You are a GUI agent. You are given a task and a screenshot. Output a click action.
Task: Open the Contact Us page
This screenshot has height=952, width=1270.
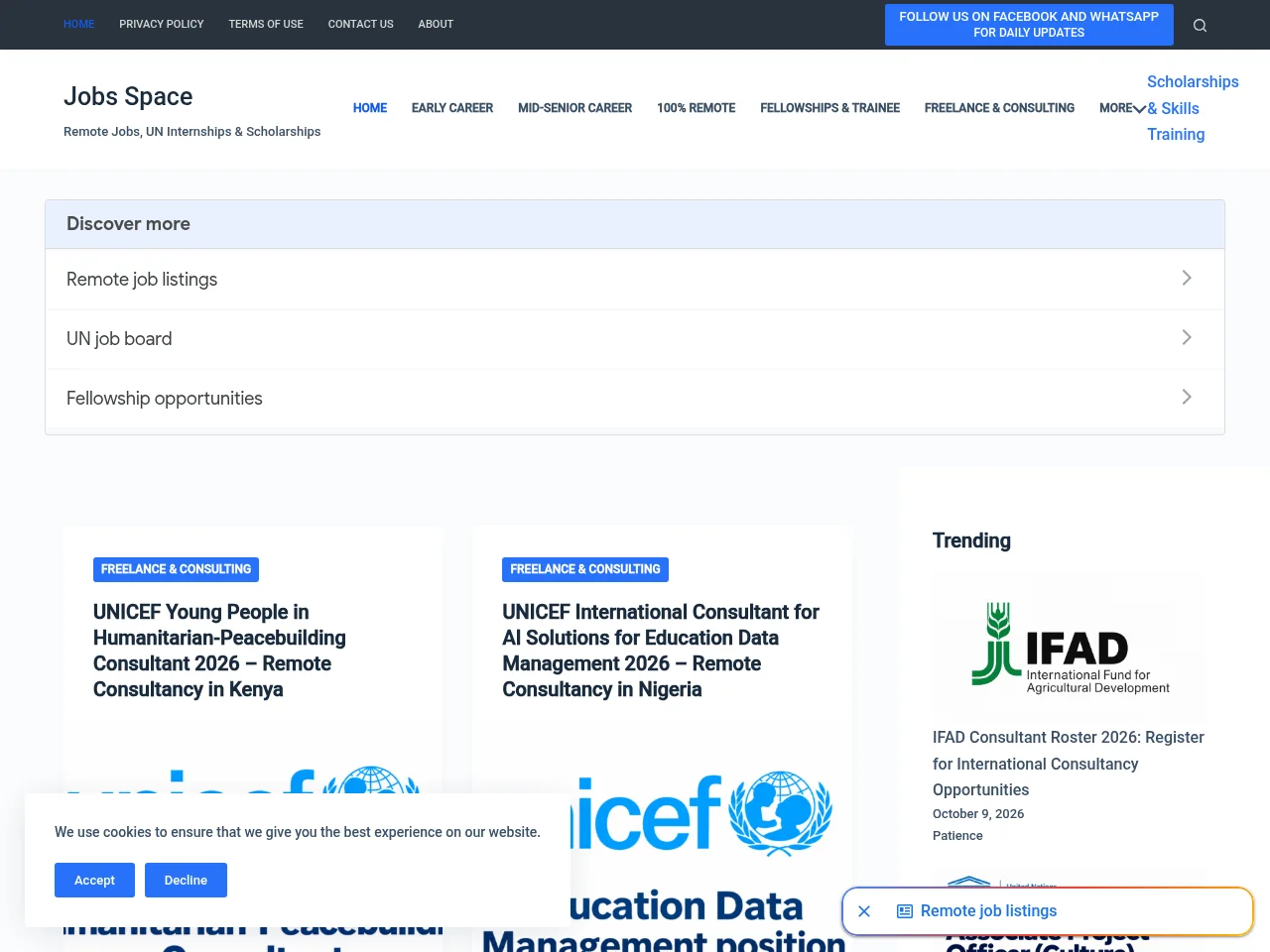pos(361,24)
